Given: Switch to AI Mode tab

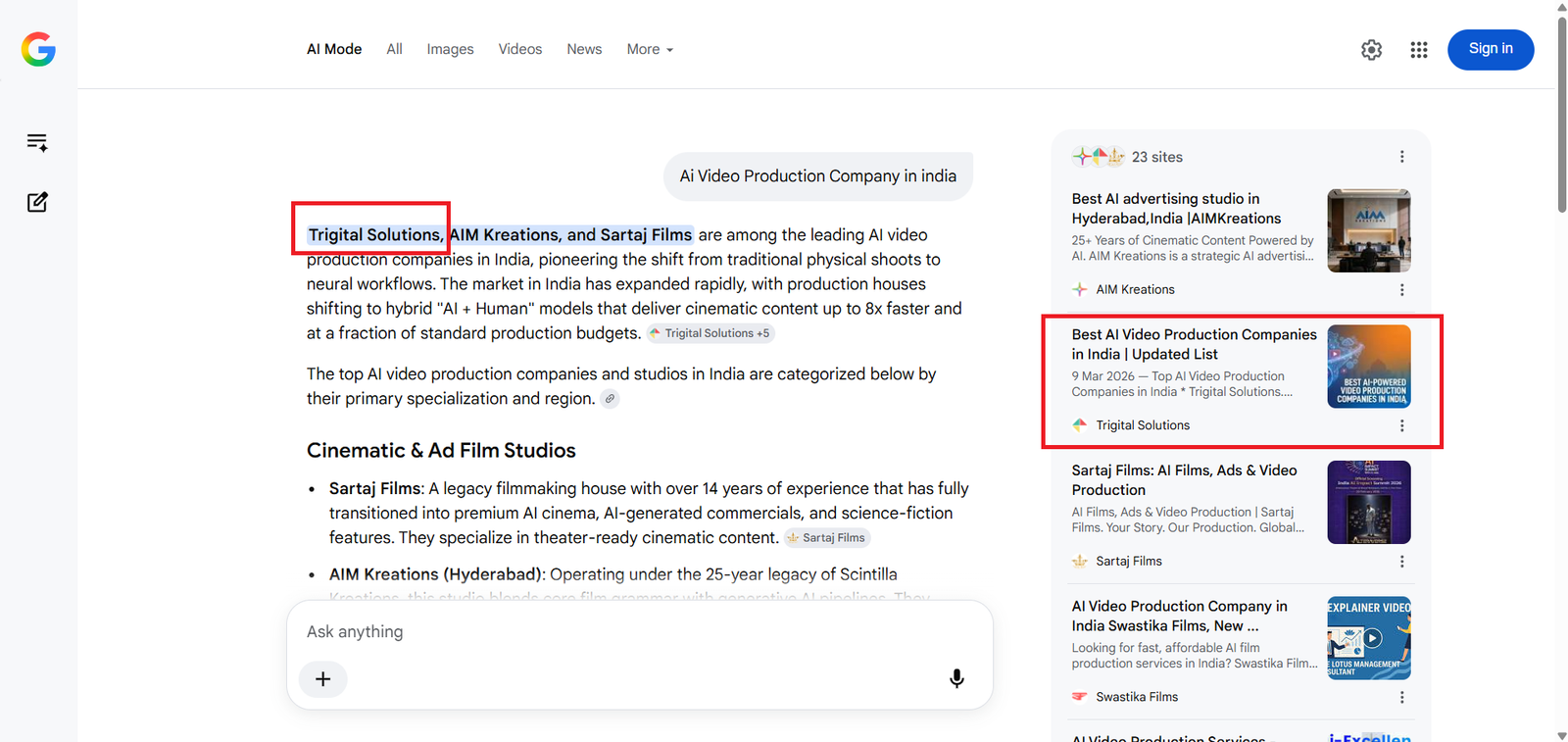Looking at the screenshot, I should click(x=334, y=49).
